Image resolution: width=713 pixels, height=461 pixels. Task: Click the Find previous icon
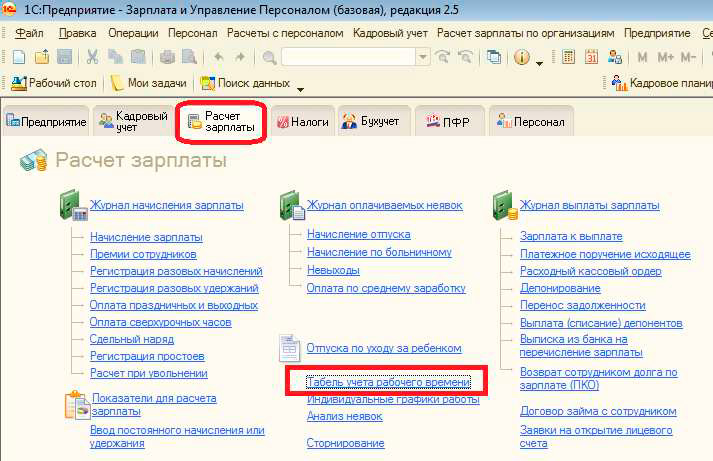[x=465, y=57]
